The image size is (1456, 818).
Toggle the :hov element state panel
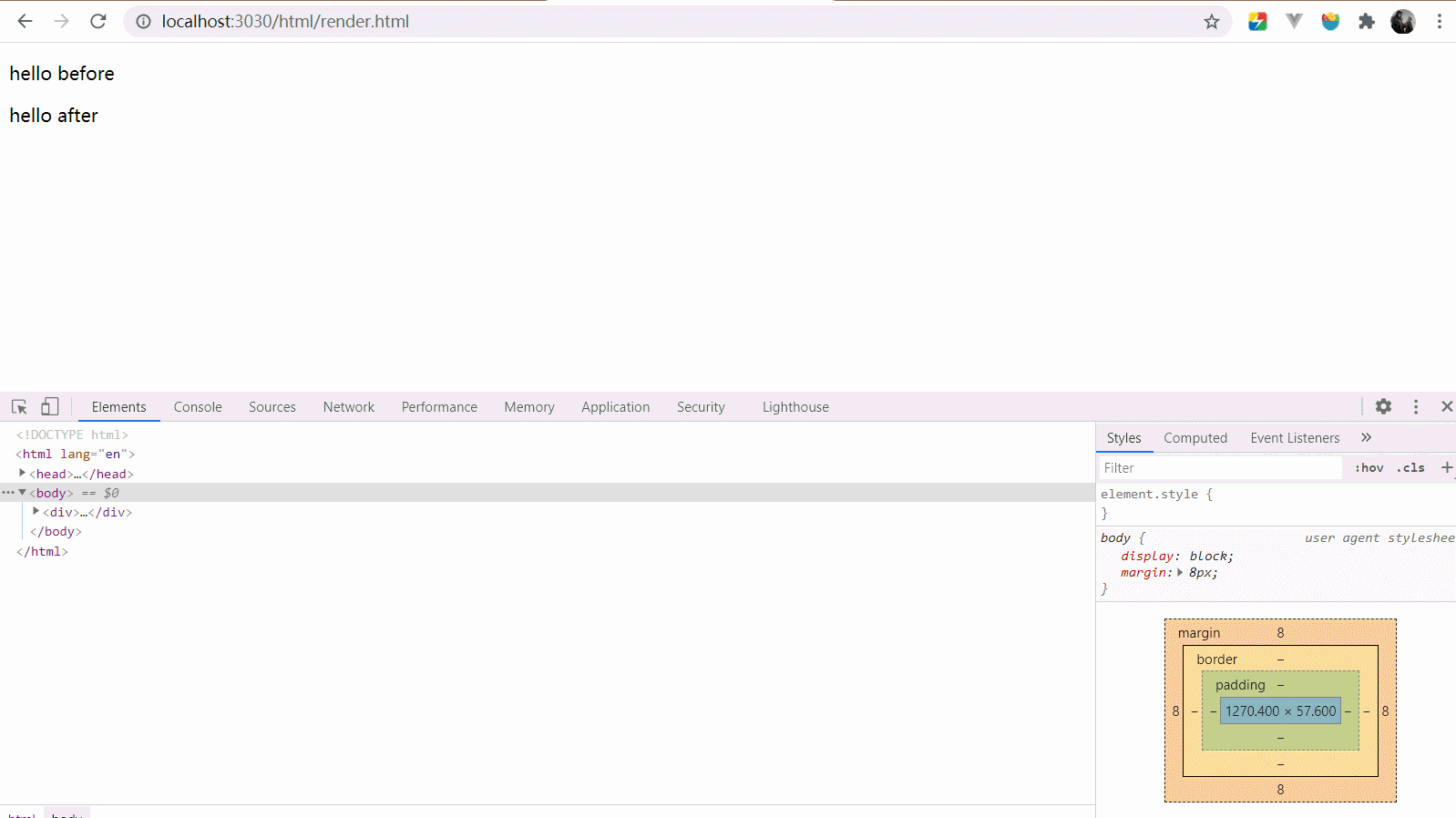[x=1369, y=468]
